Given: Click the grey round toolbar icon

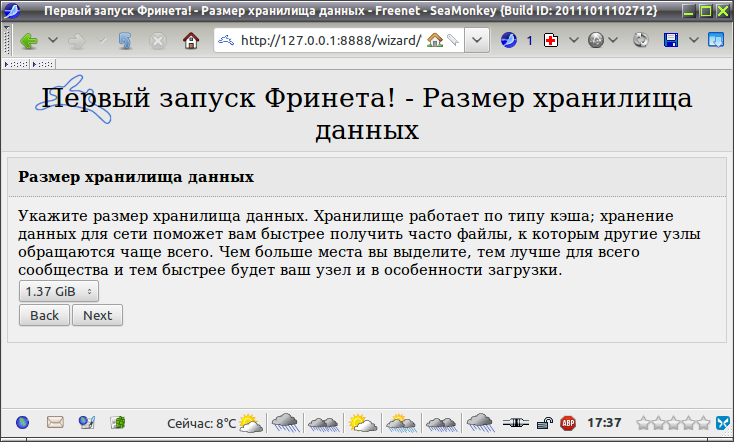Looking at the screenshot, I should pyautogui.click(x=595, y=40).
